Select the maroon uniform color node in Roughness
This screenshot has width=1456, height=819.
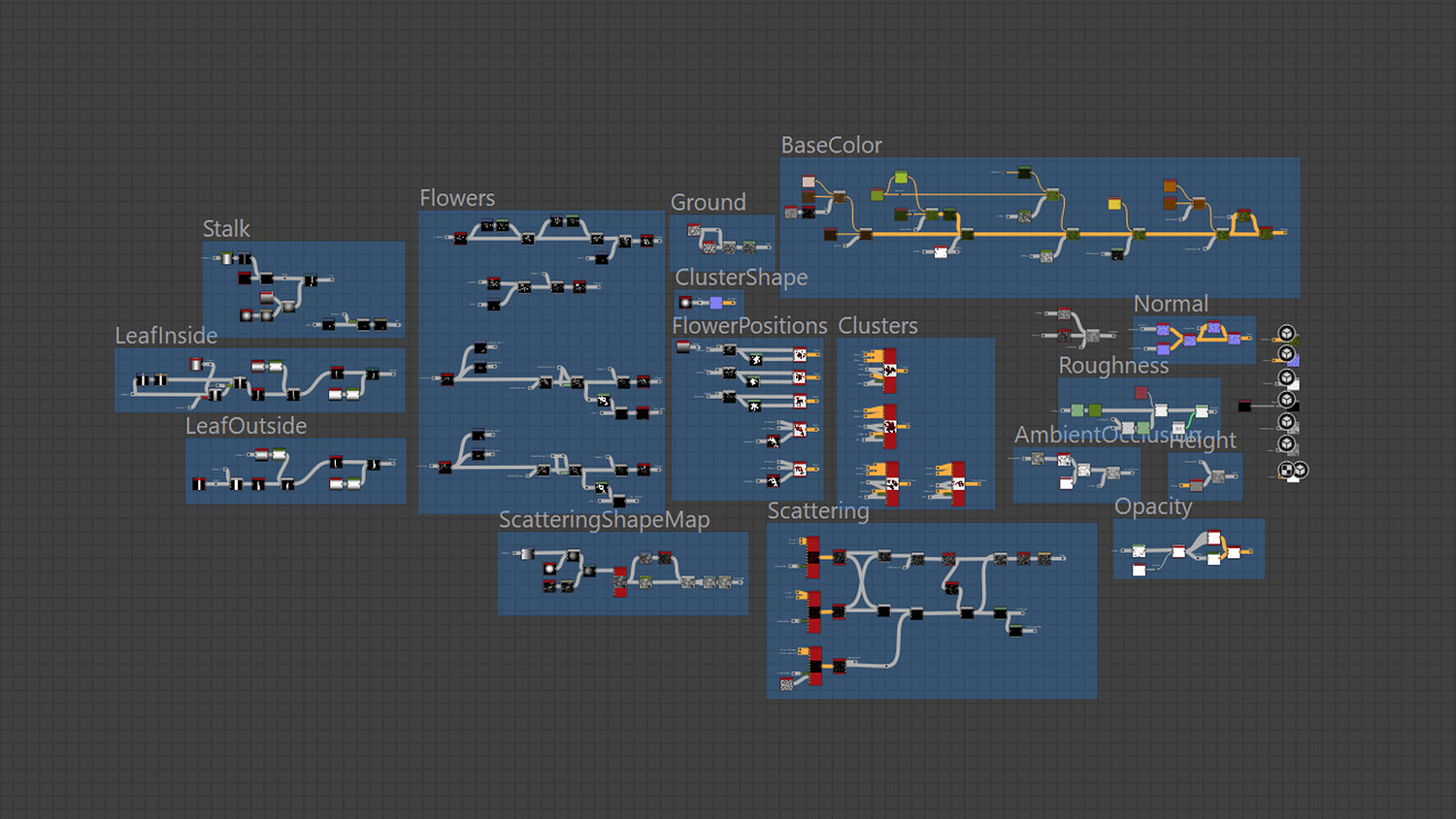(x=1142, y=393)
